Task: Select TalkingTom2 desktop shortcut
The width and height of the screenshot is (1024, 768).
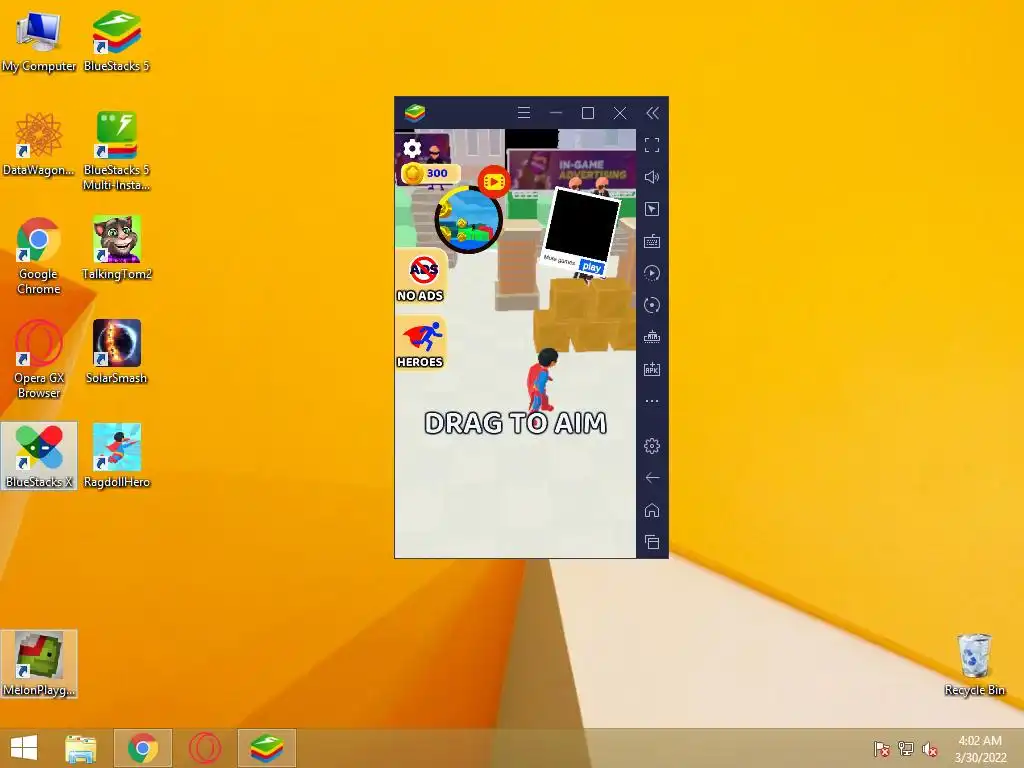Action: coord(116,248)
